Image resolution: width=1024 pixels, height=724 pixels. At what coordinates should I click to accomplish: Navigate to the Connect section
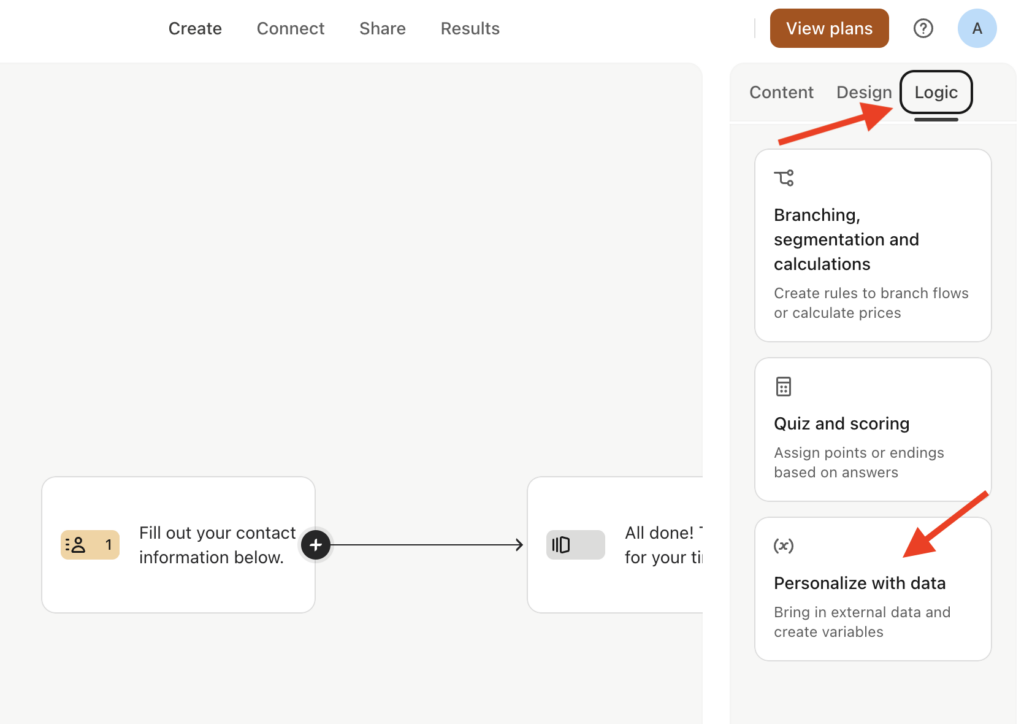290,28
